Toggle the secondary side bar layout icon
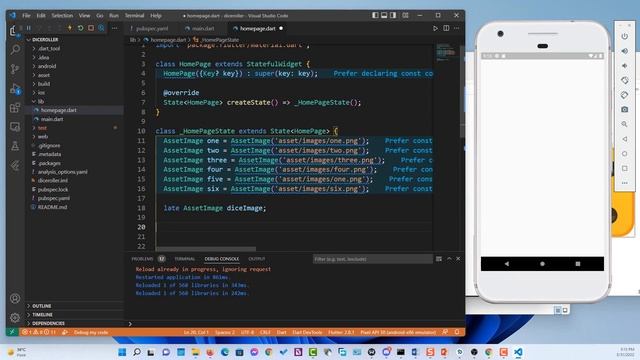Viewport: 640px width, 360px height. coord(393,16)
